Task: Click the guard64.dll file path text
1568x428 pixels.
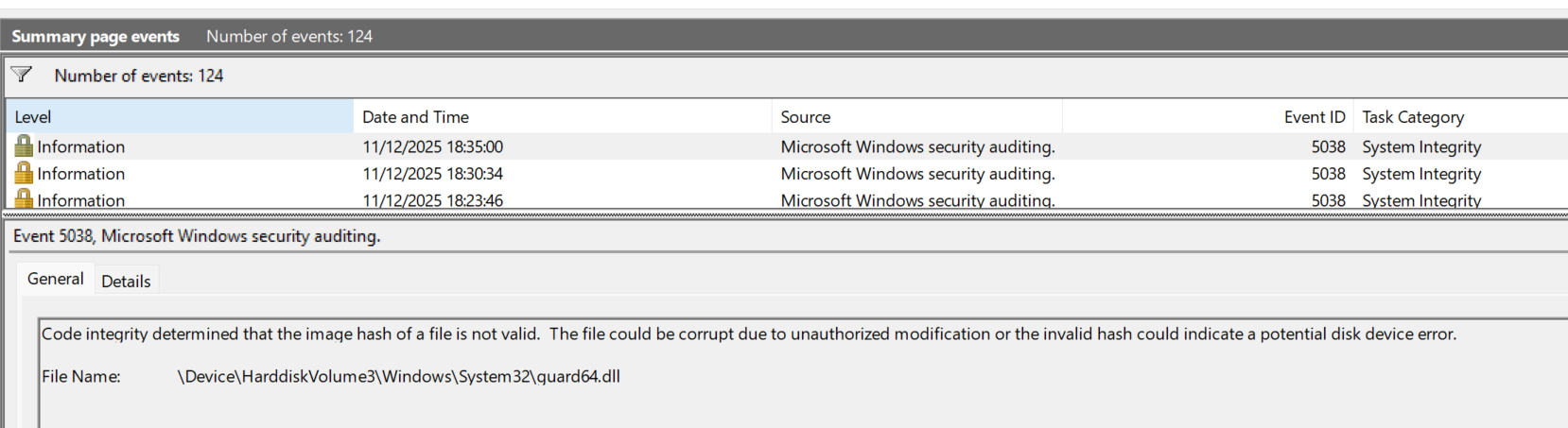Action: (398, 376)
